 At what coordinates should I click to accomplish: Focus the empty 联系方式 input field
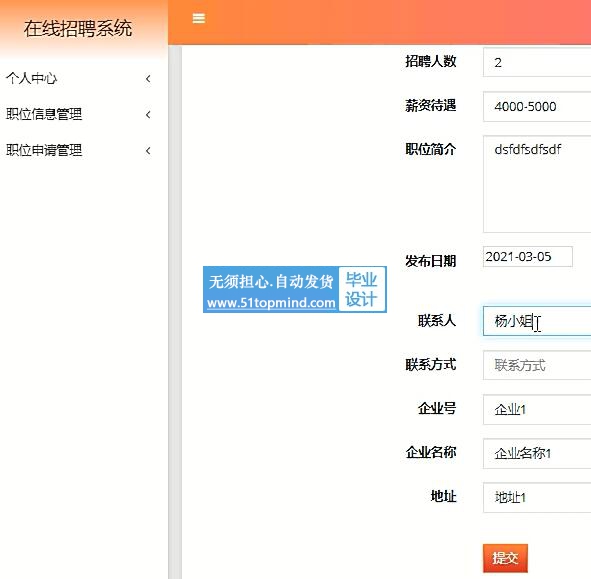[537, 365]
